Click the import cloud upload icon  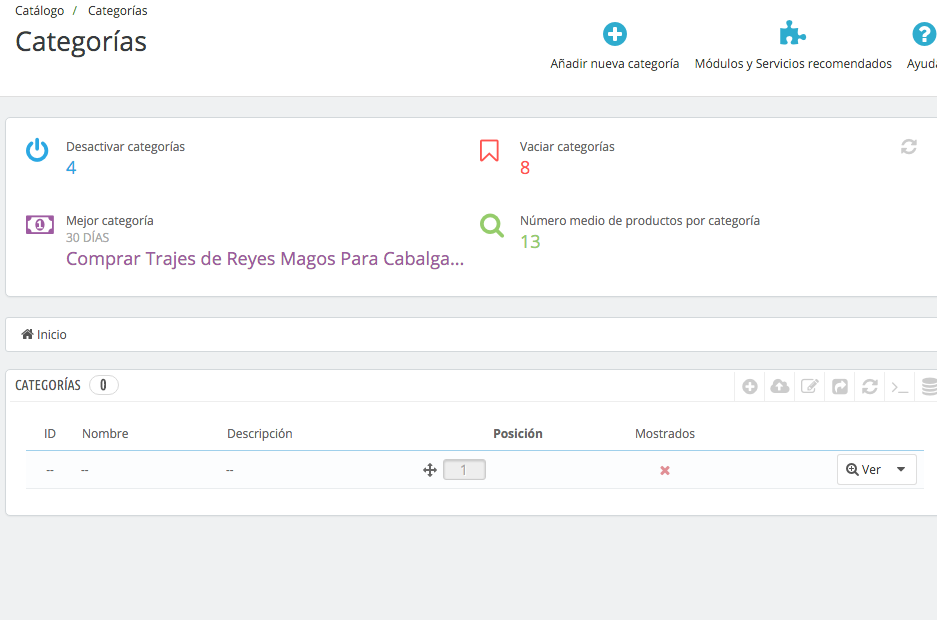tap(779, 386)
